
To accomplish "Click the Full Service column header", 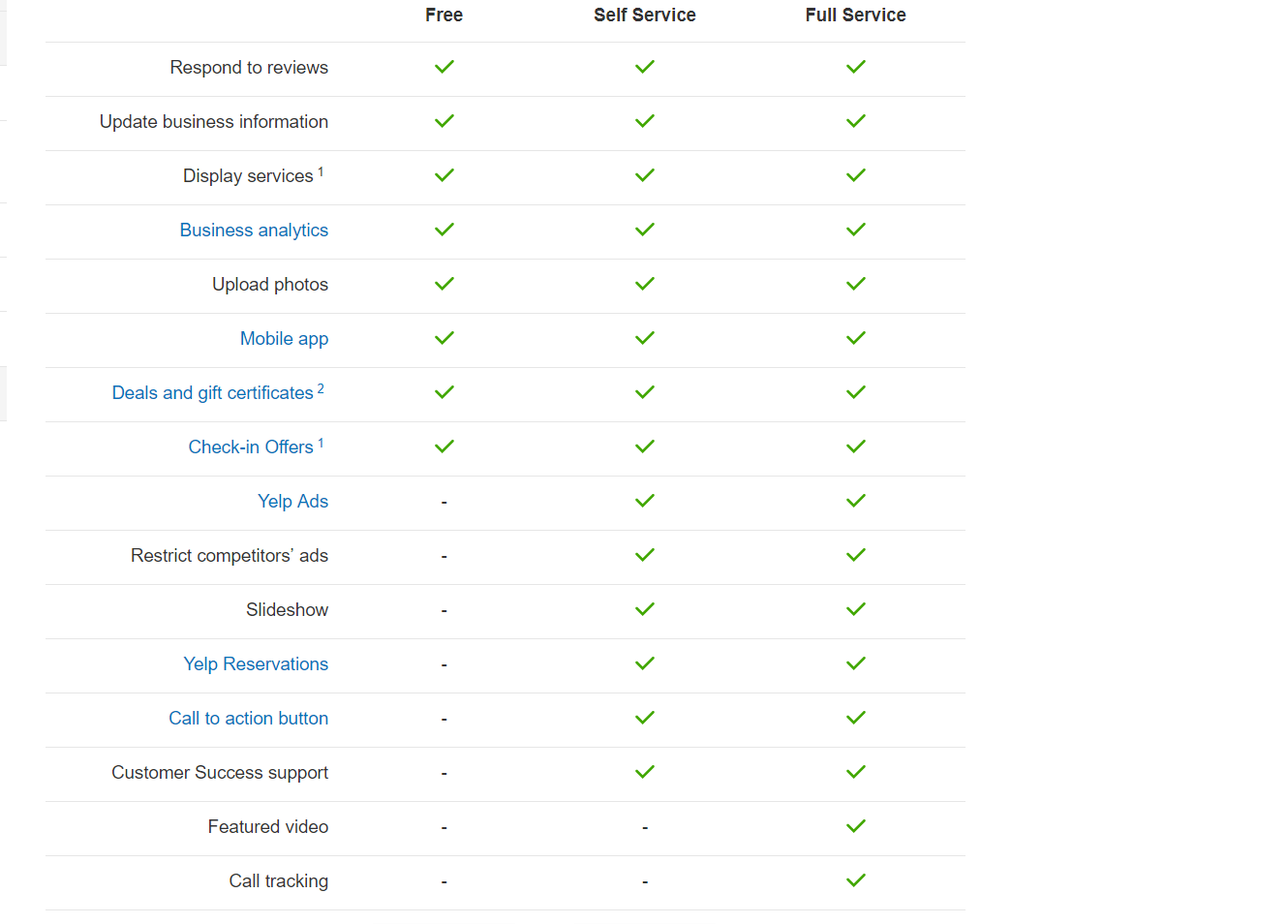I will point(856,15).
